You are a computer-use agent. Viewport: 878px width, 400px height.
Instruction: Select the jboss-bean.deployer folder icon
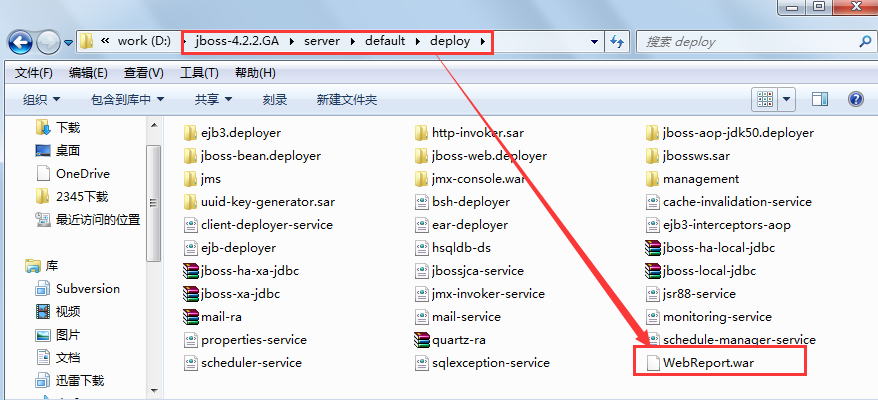(190, 156)
